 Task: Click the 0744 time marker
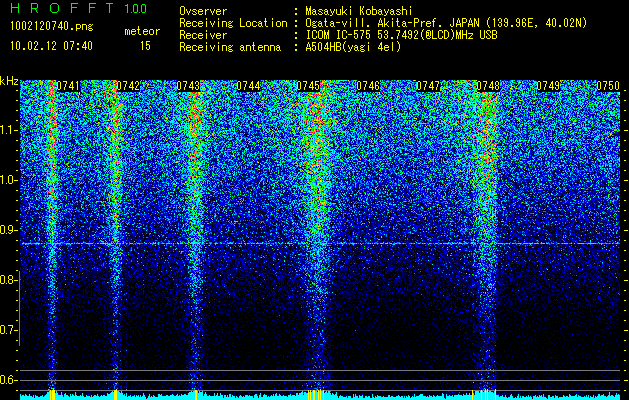pos(248,86)
